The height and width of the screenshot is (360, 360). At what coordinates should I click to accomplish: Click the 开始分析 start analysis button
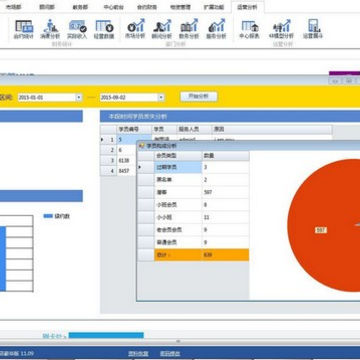199,96
